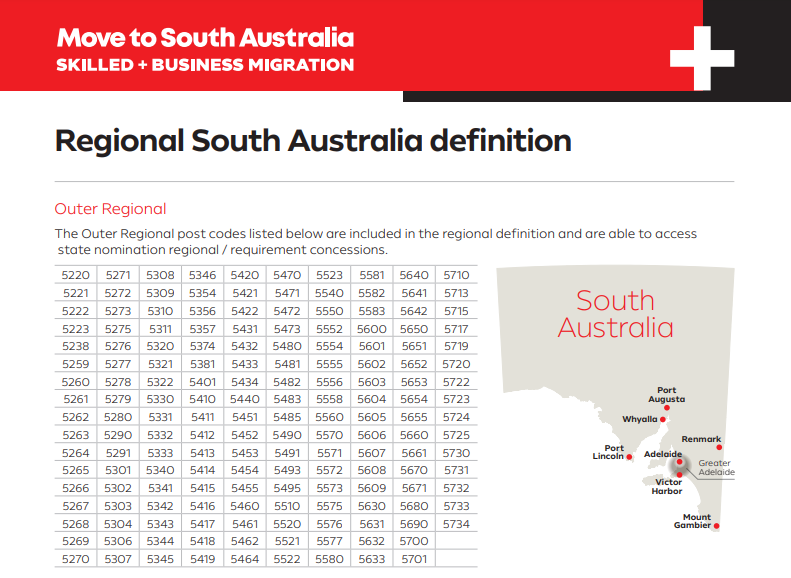Click the 'Port Lincoln' map label

[608, 452]
